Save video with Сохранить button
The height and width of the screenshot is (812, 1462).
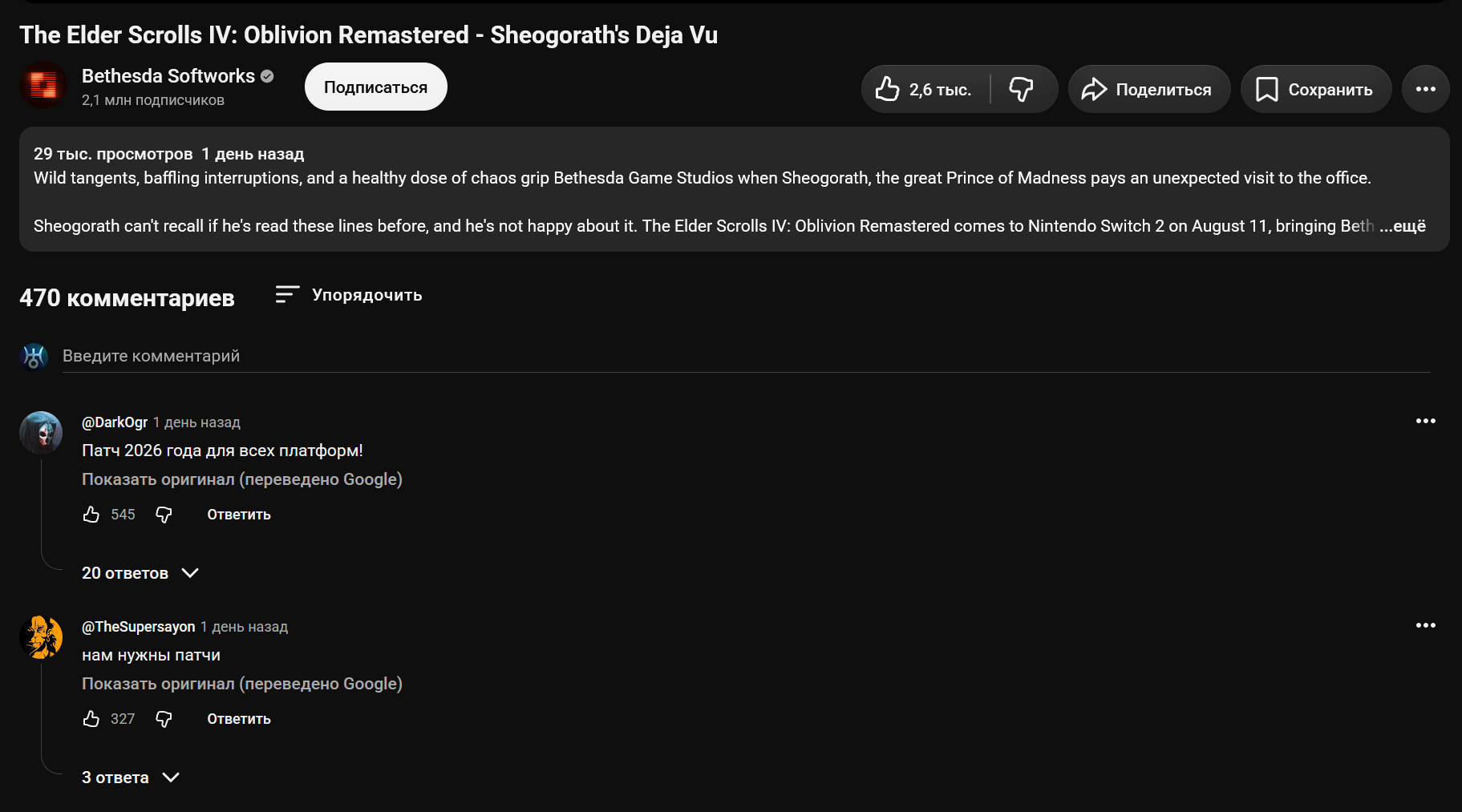click(1315, 89)
